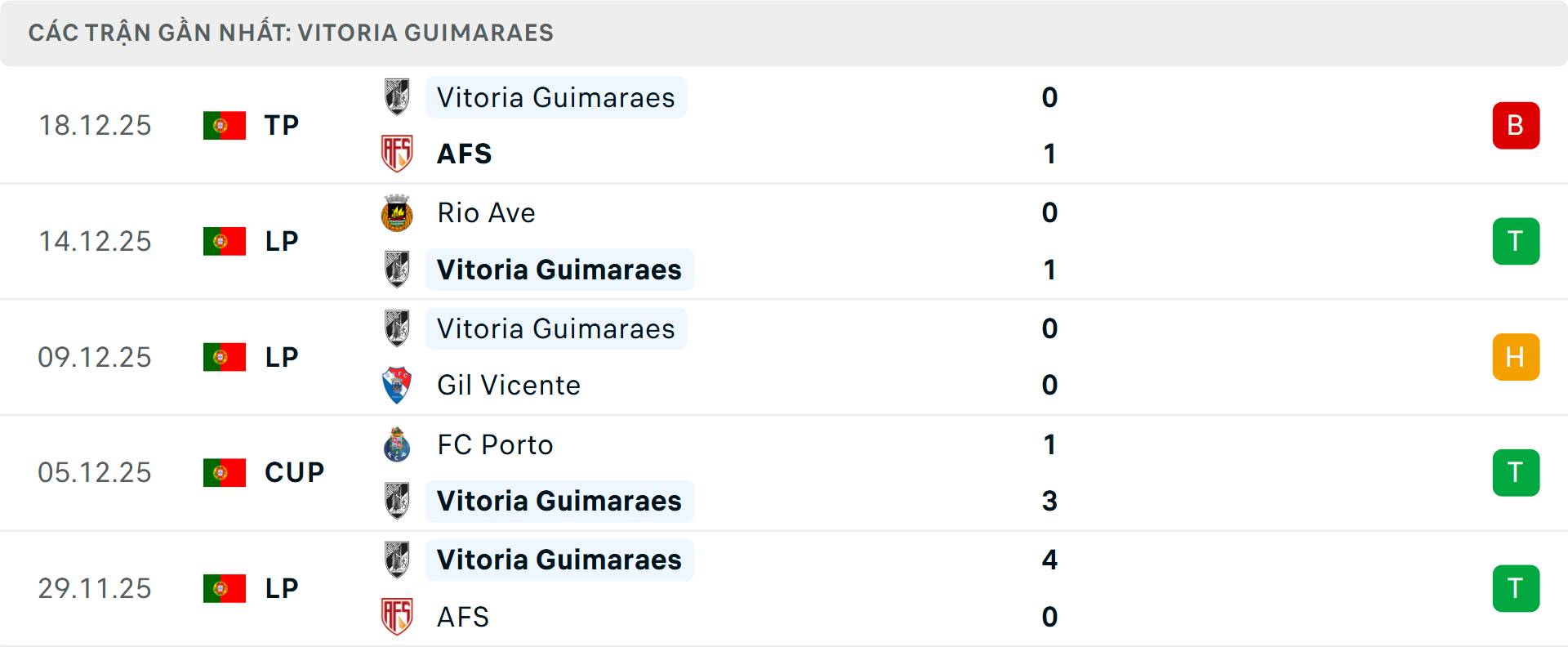
Task: Click the Rio Ave club logo
Action: [398, 213]
